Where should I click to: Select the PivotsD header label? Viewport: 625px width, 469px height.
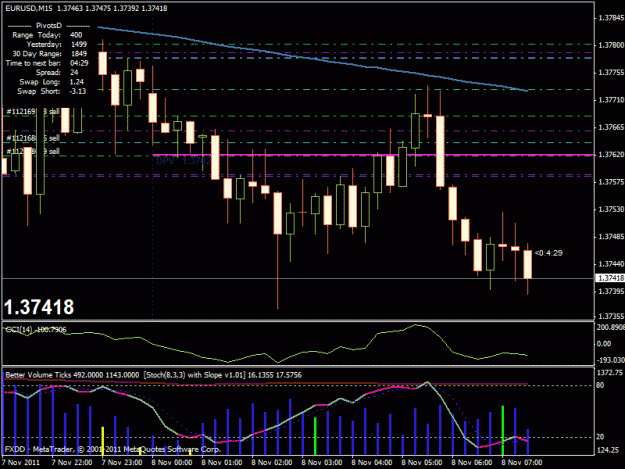49,26
